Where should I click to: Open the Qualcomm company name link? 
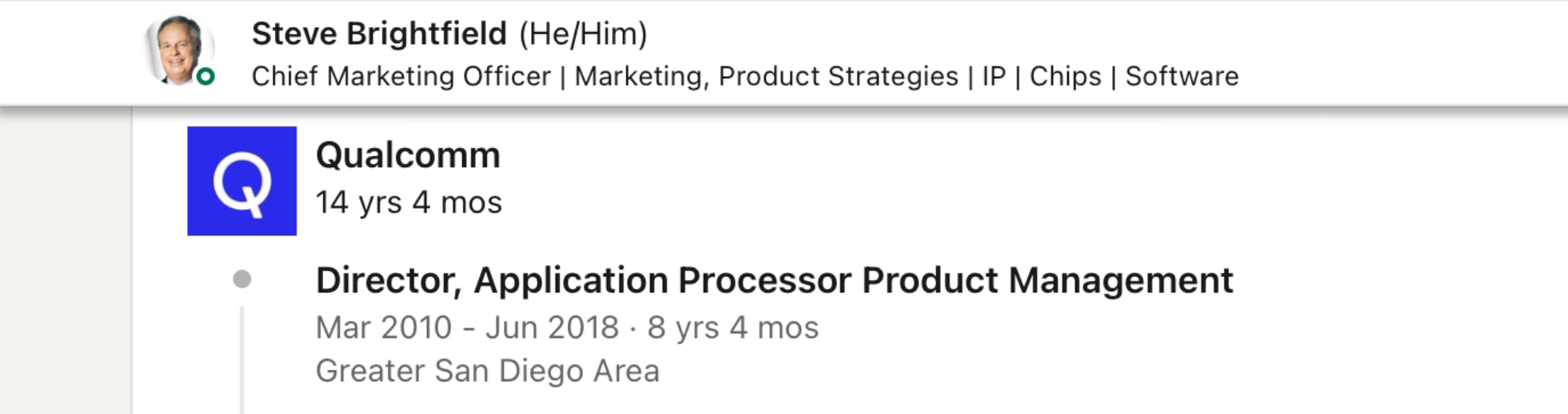(x=408, y=155)
